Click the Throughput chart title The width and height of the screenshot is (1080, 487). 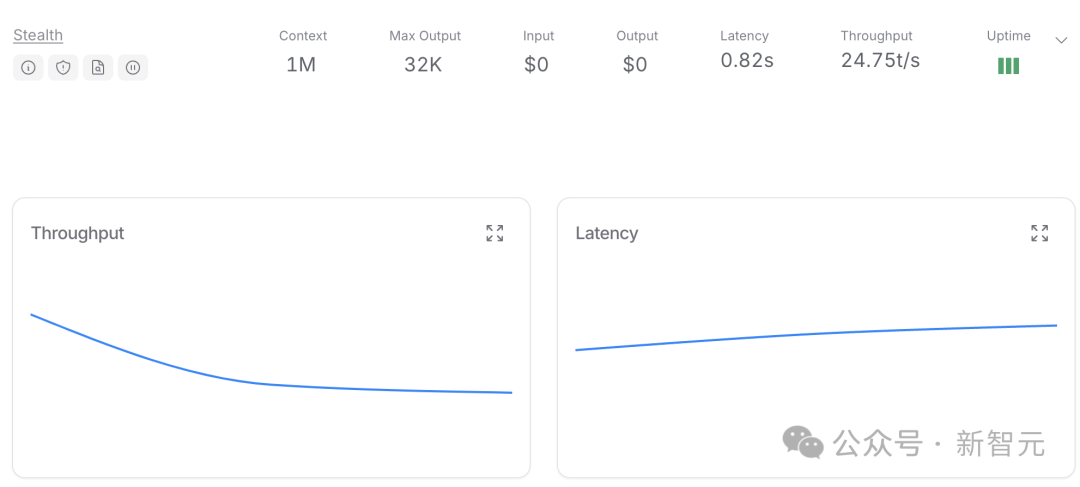(78, 233)
